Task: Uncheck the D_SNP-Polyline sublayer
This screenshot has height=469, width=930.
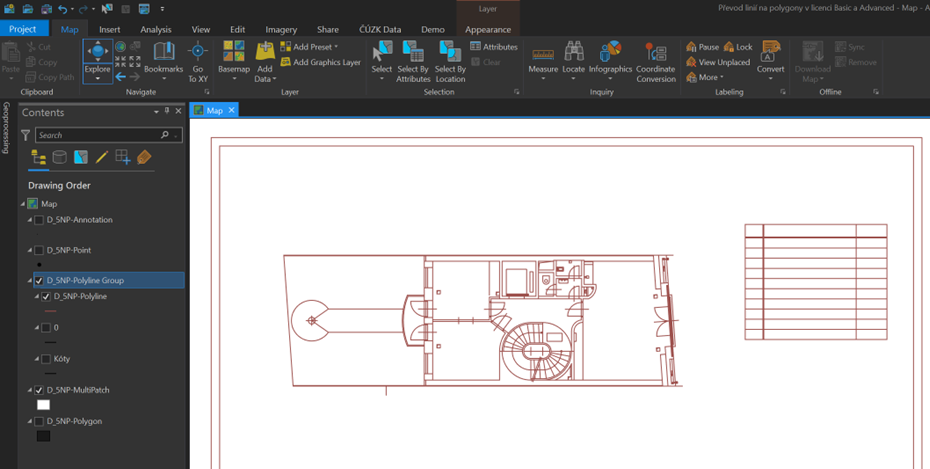Action: point(46,296)
